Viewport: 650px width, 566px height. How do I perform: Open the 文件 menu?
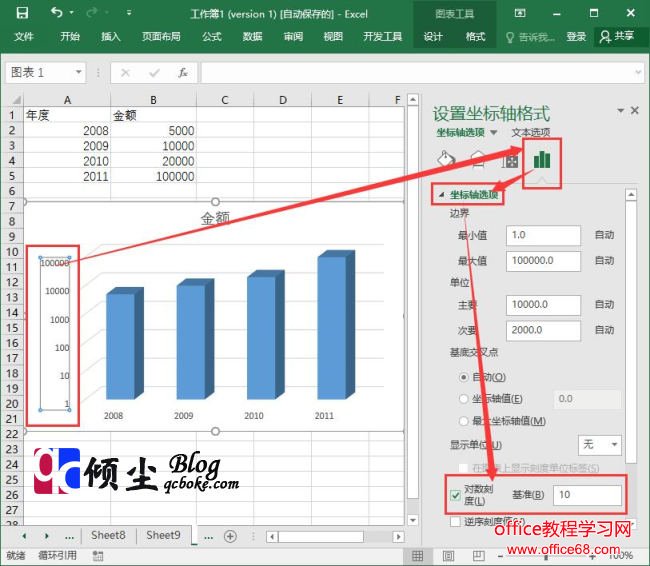24,36
